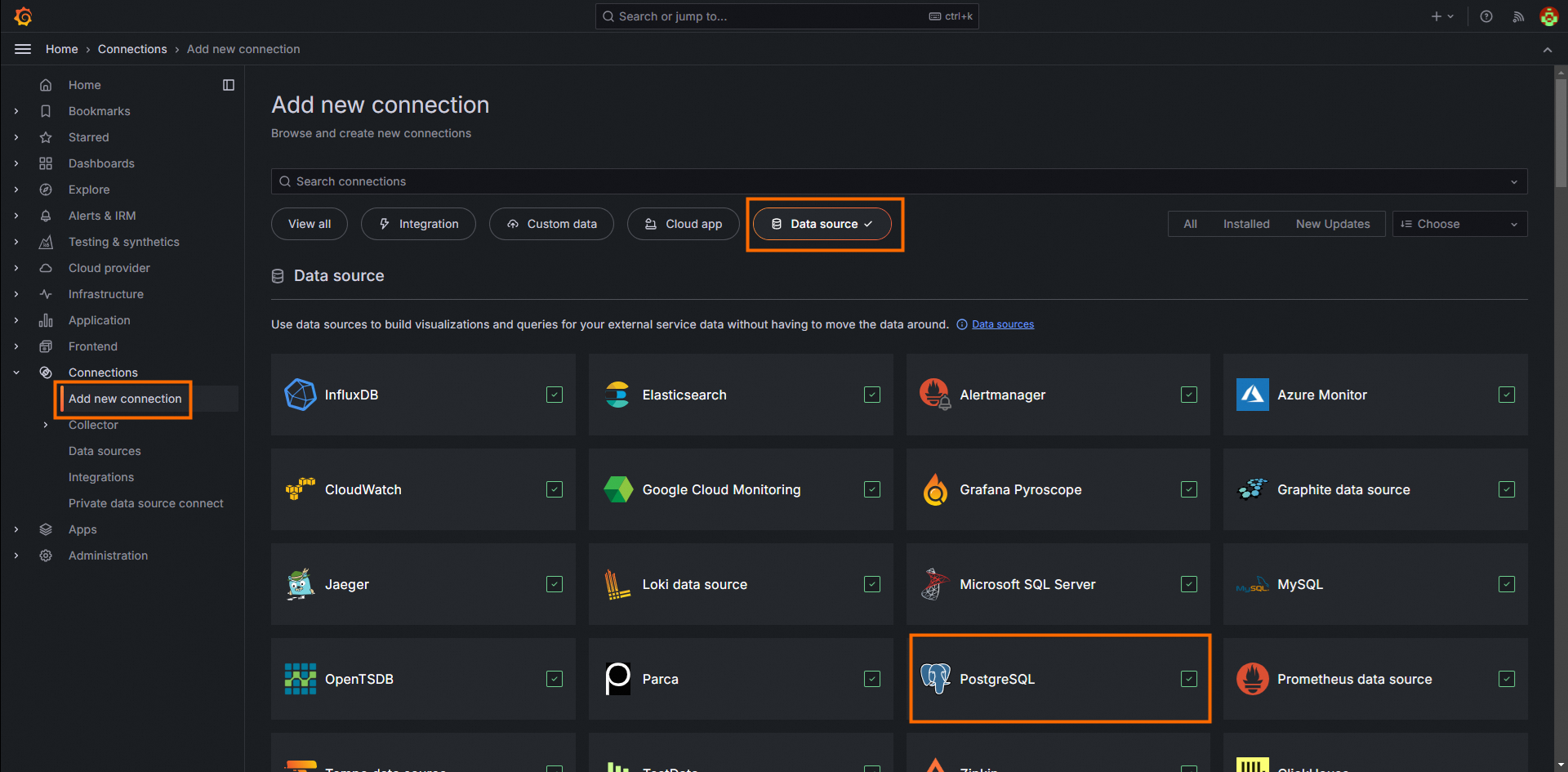Click the user profile avatar
Image resolution: width=1568 pixels, height=772 pixels.
click(x=1548, y=16)
